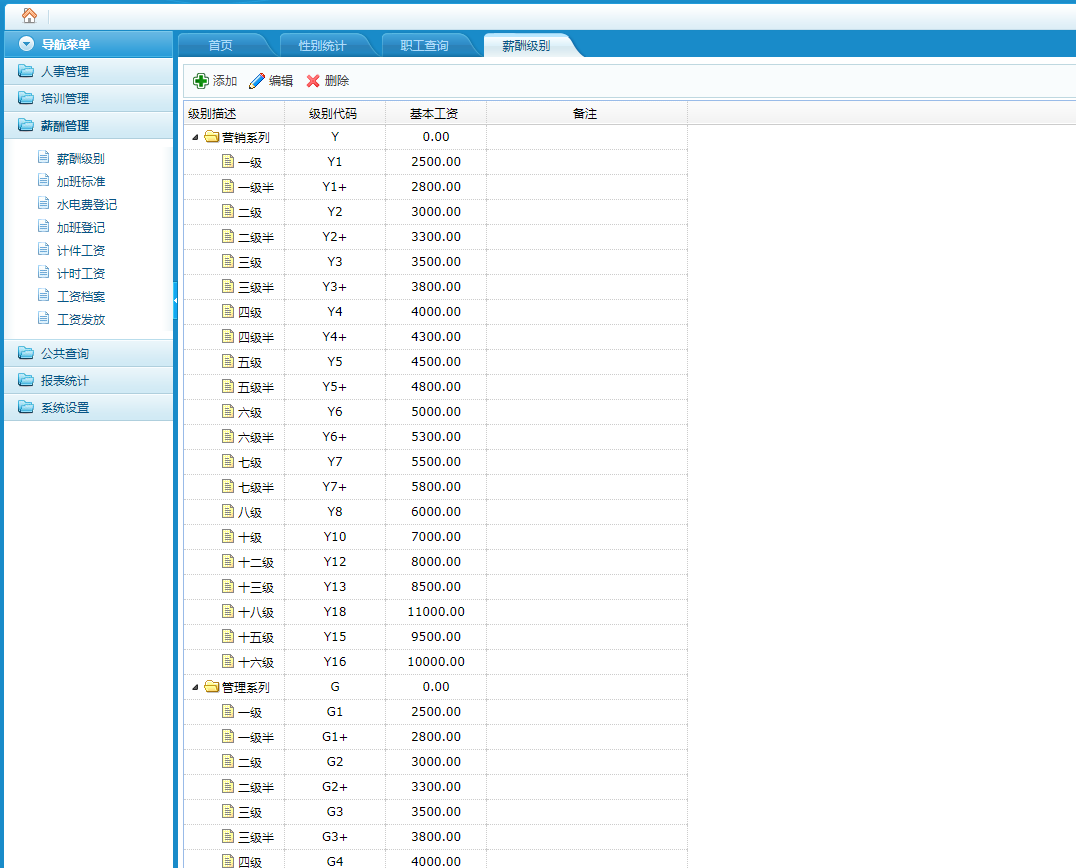1076x868 pixels.
Task: Open the 加班标准 menu link
Action: point(81,182)
